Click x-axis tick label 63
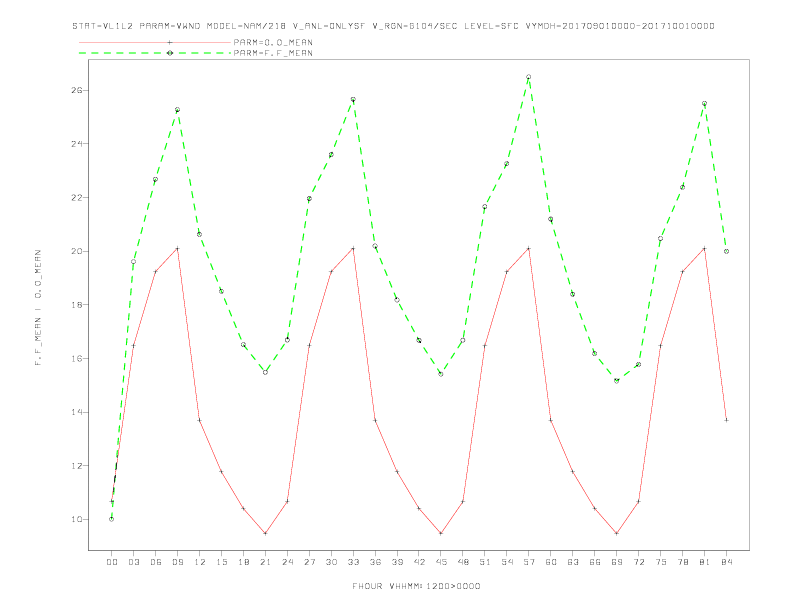792x612 pixels. (x=573, y=562)
